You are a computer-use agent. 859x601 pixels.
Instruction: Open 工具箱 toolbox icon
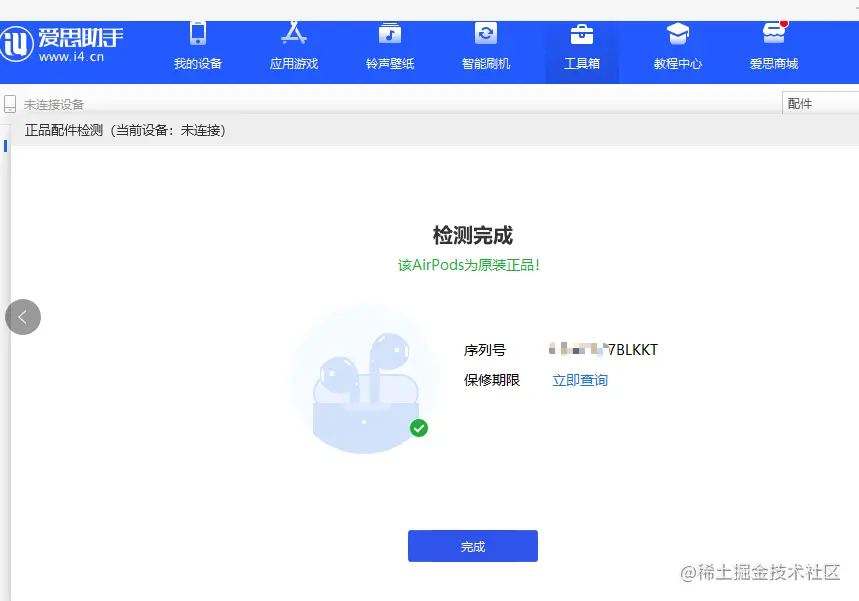click(x=582, y=34)
